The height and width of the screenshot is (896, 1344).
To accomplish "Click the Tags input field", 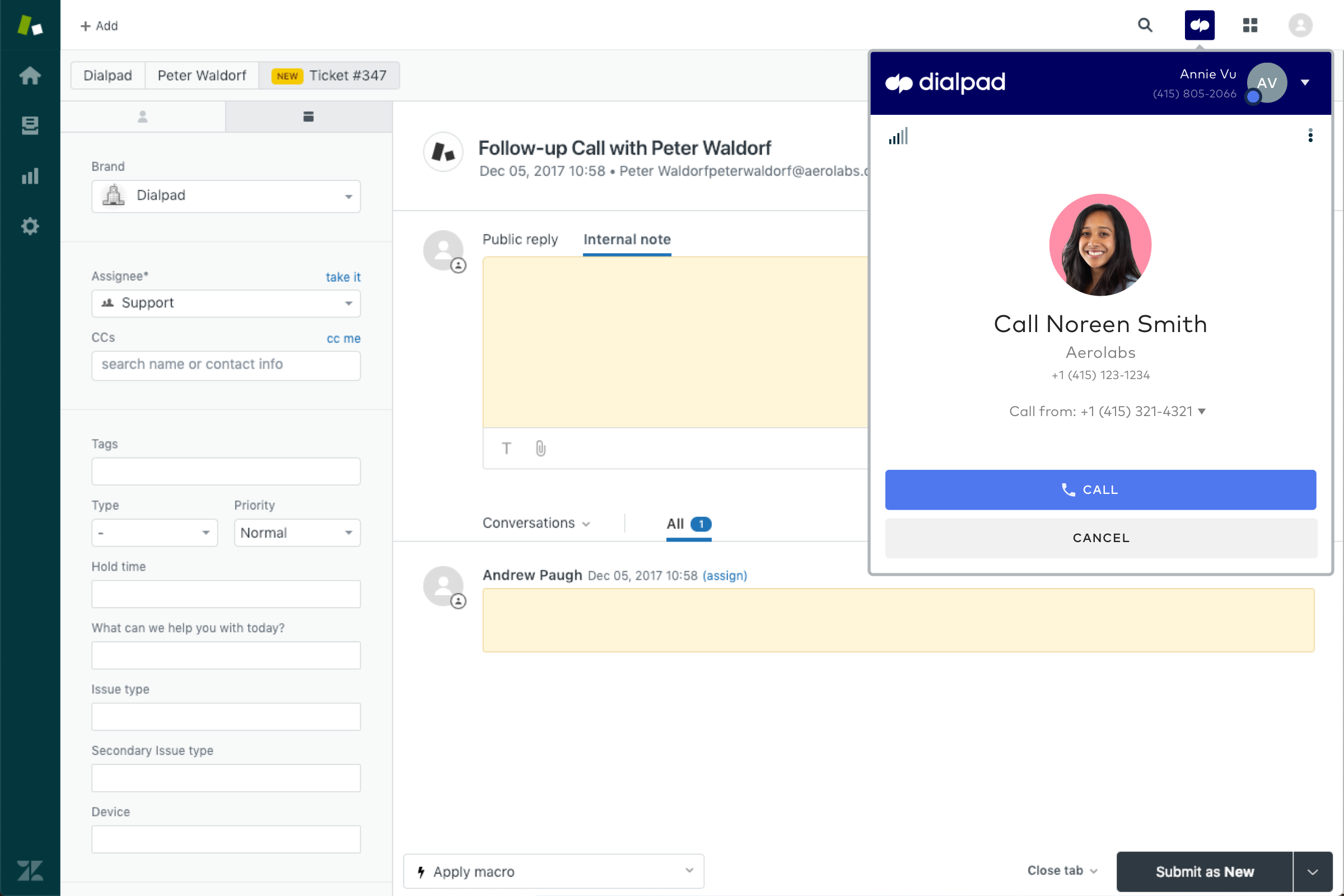I will click(x=226, y=472).
